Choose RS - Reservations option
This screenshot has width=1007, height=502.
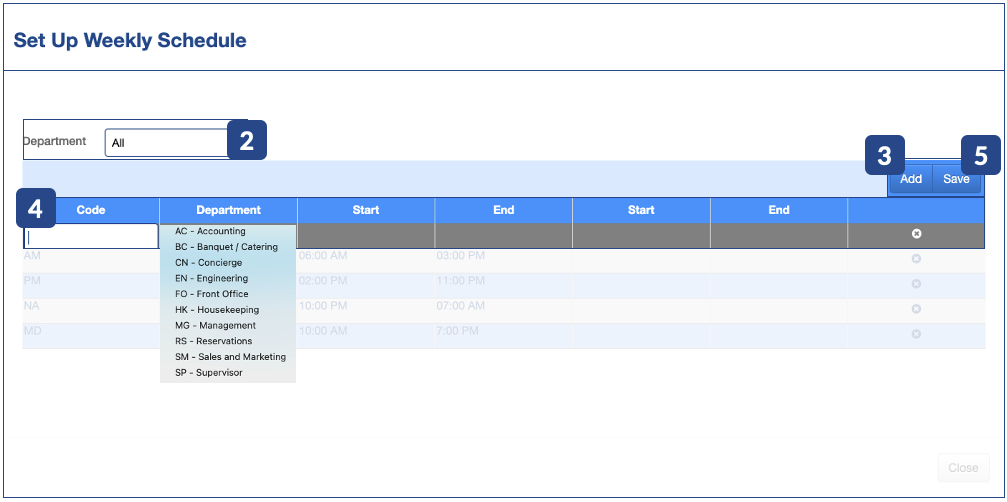(213, 341)
